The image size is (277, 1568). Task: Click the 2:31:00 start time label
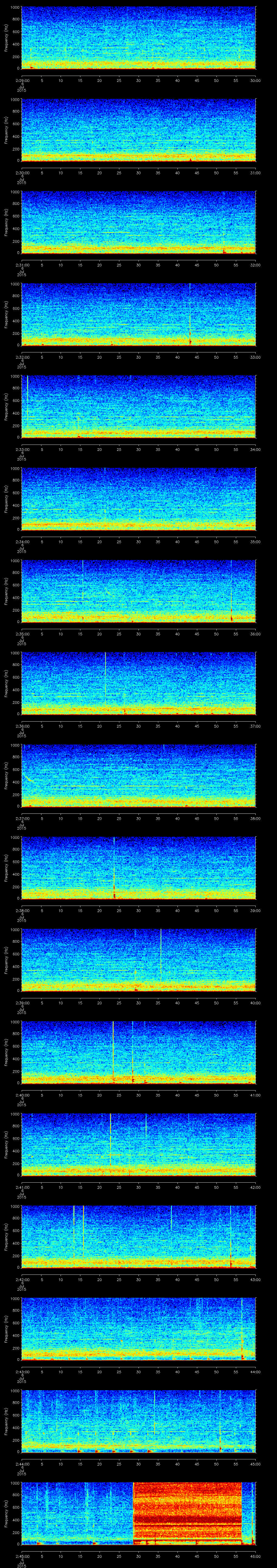(22, 265)
